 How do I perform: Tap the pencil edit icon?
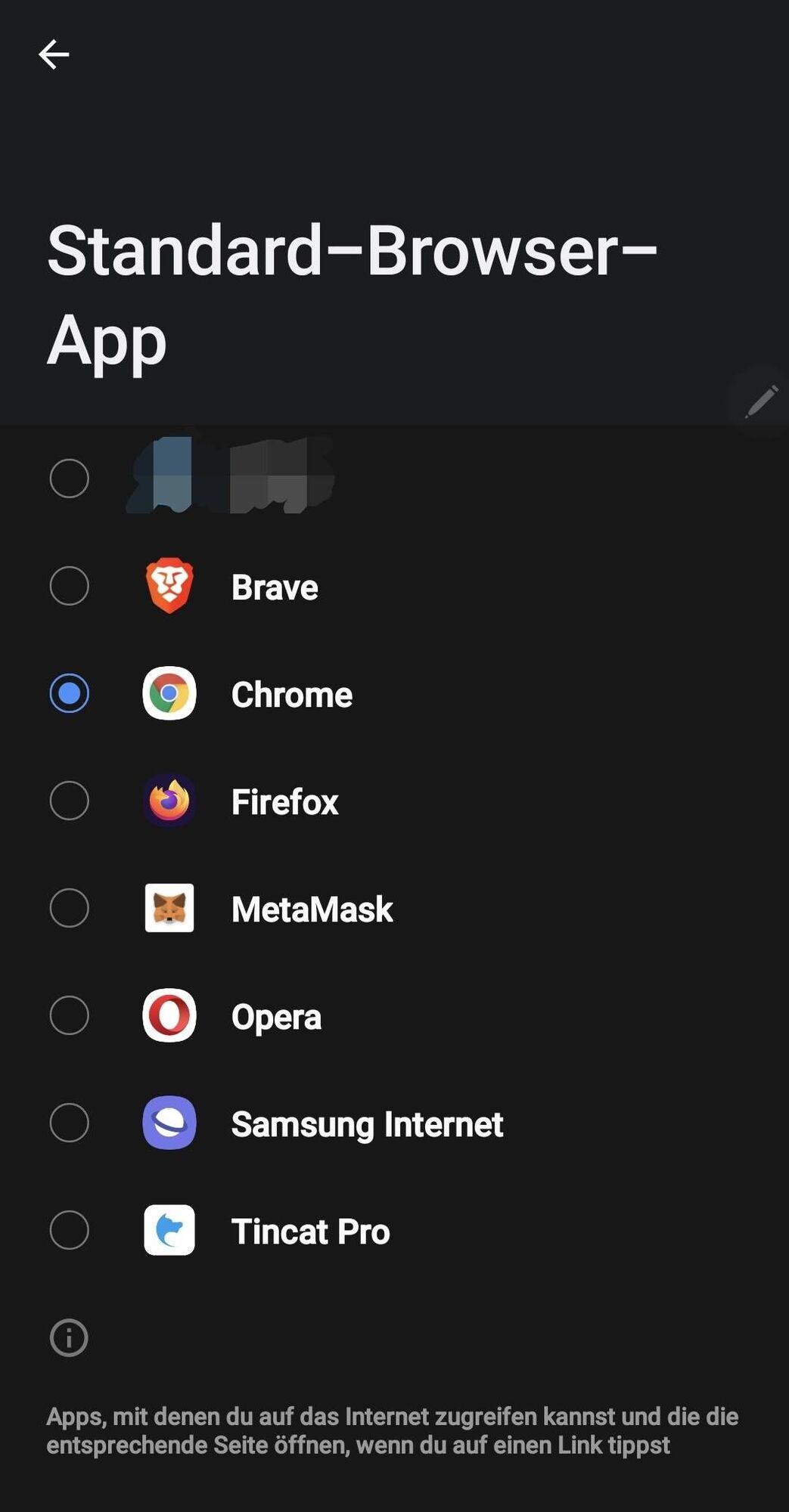coord(761,401)
